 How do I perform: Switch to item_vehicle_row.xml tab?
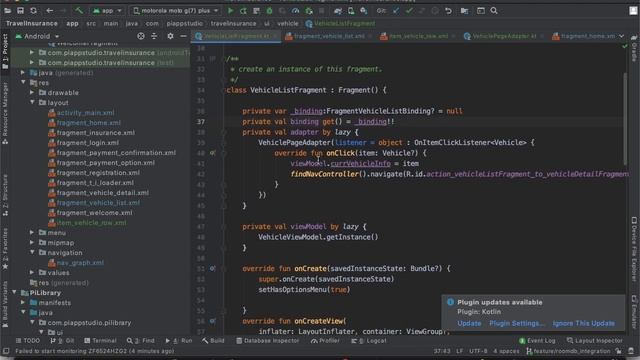pos(418,36)
